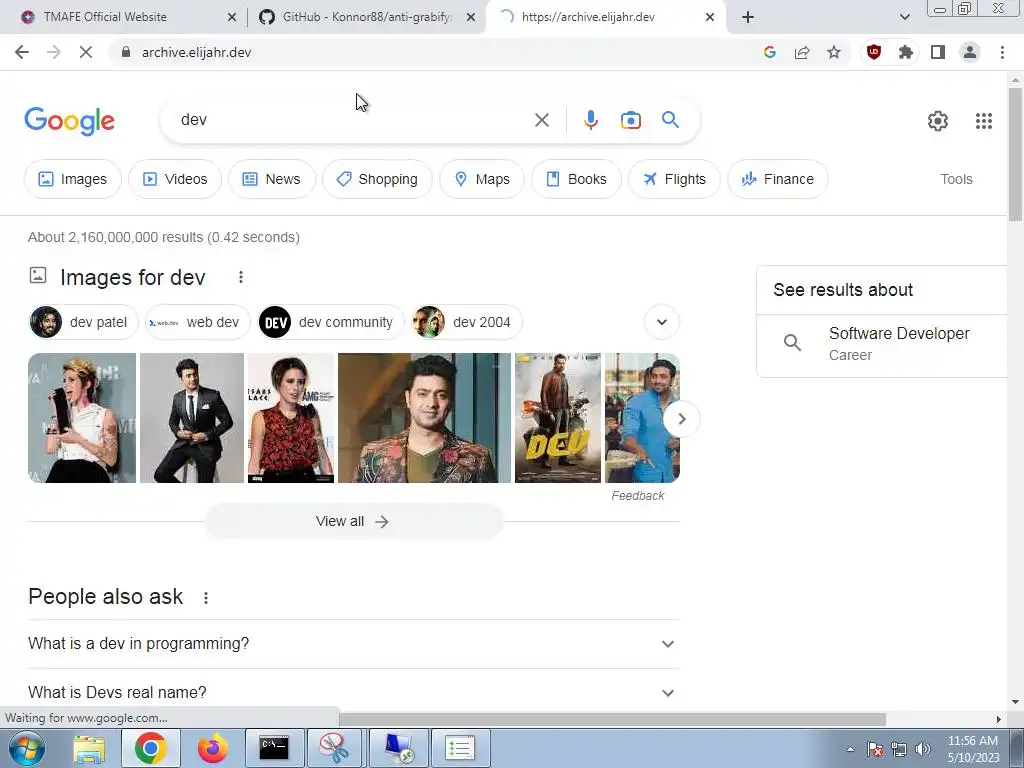Expand What is Devs real name
The image size is (1024, 768).
click(354, 692)
